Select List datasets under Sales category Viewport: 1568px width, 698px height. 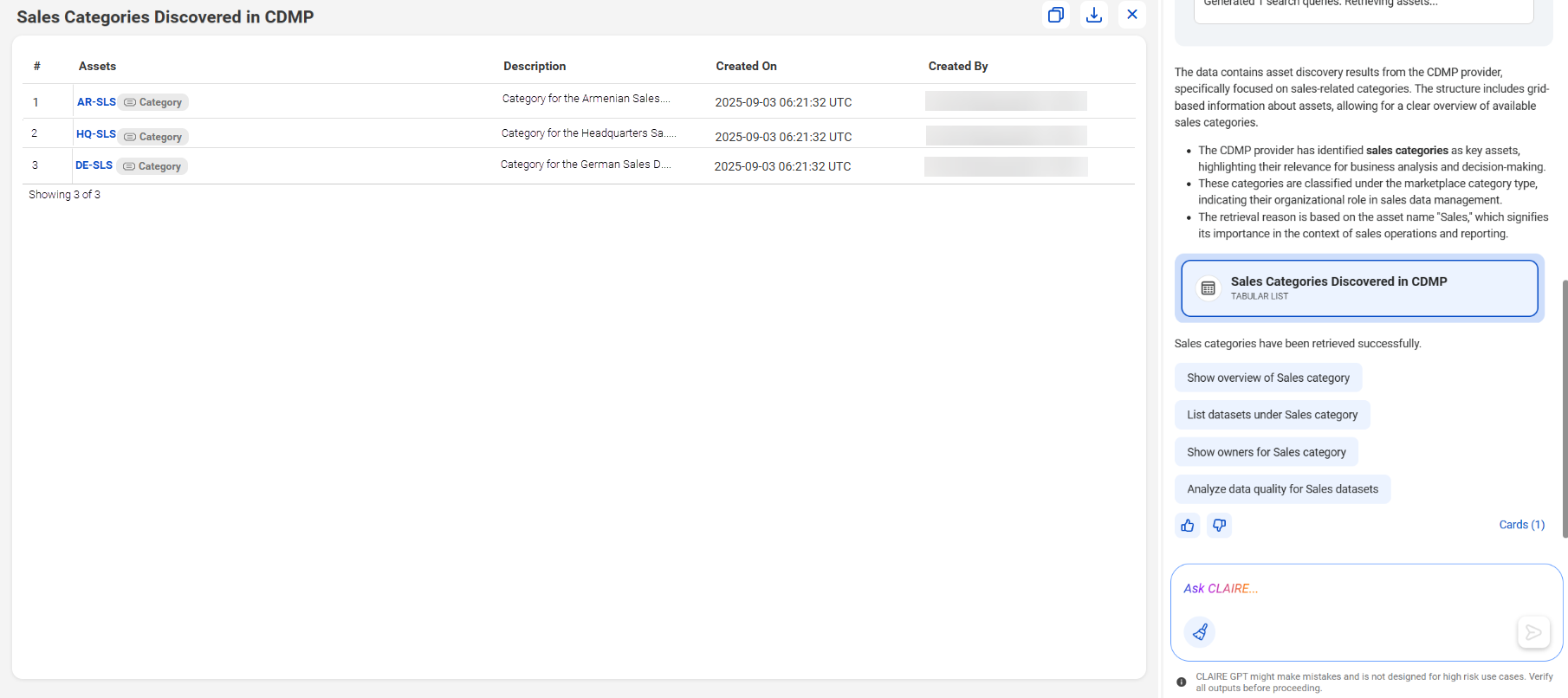[x=1273, y=416]
